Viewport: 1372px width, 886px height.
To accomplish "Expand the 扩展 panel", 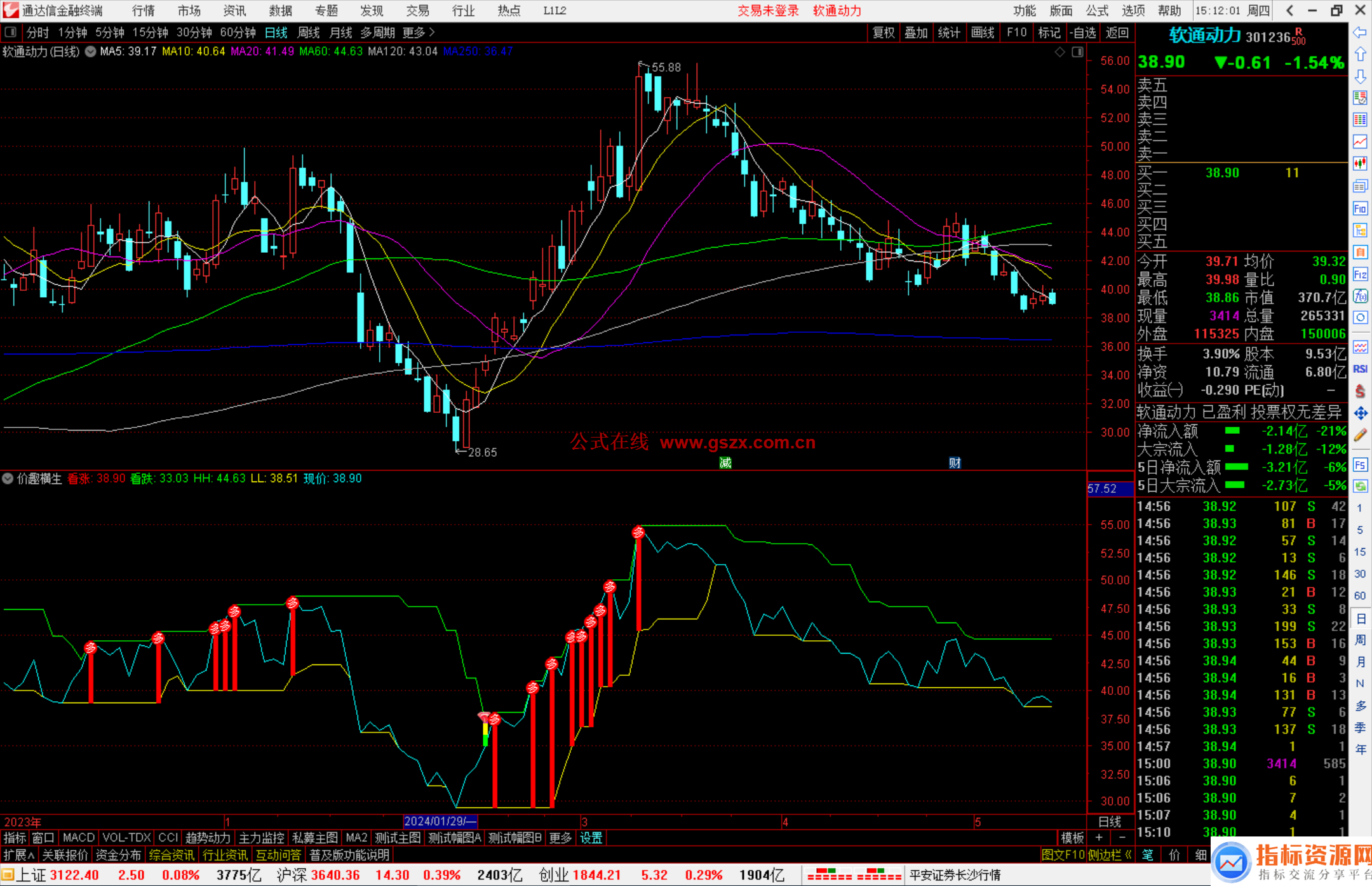I will pyautogui.click(x=18, y=855).
